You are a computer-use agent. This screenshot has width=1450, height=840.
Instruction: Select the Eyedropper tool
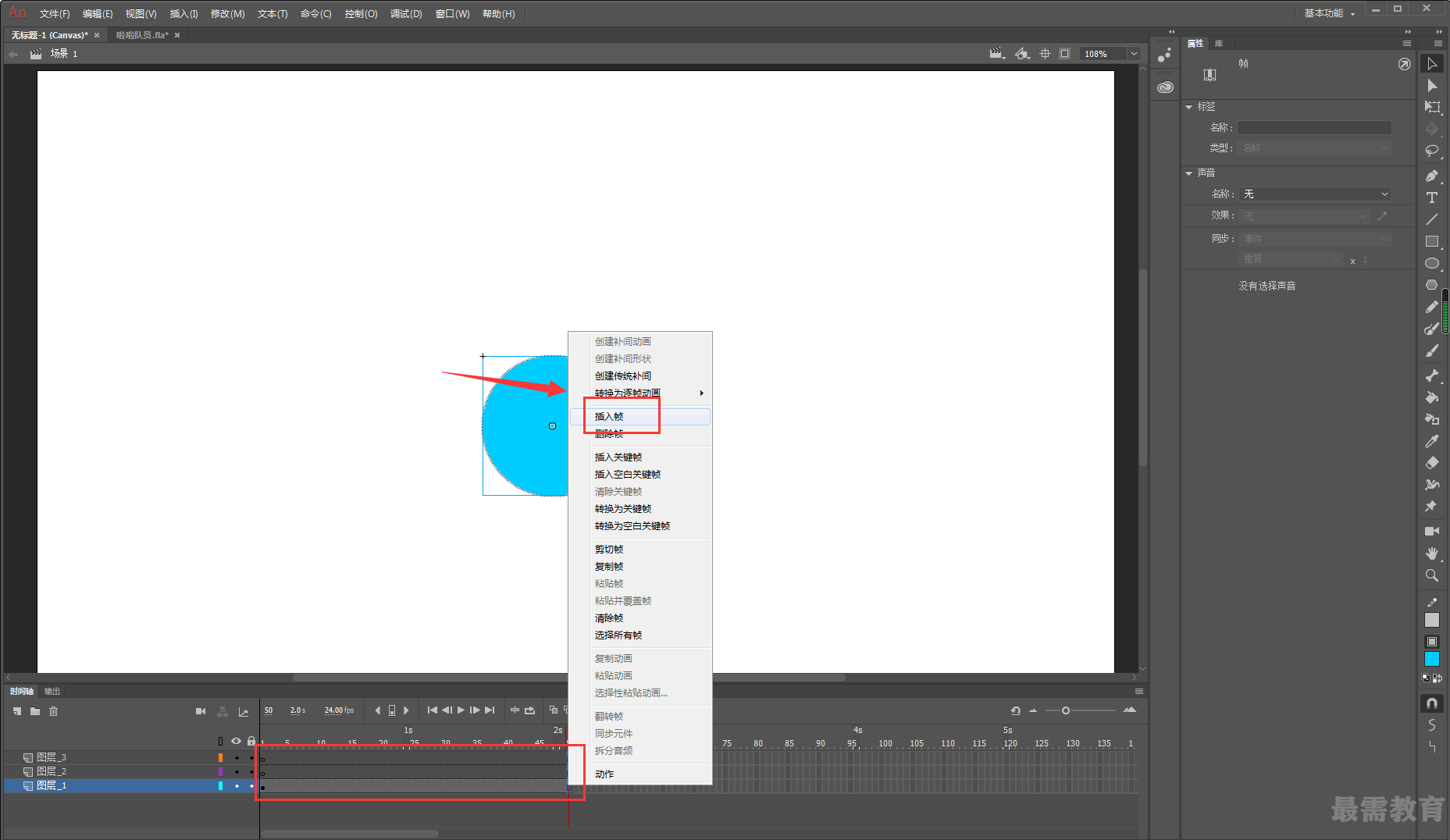1432,441
